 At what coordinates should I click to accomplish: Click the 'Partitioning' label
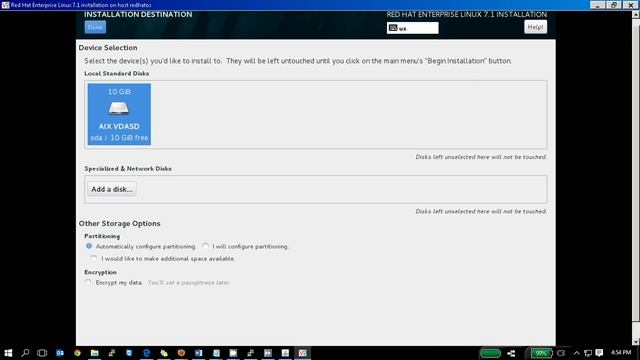(x=102, y=236)
